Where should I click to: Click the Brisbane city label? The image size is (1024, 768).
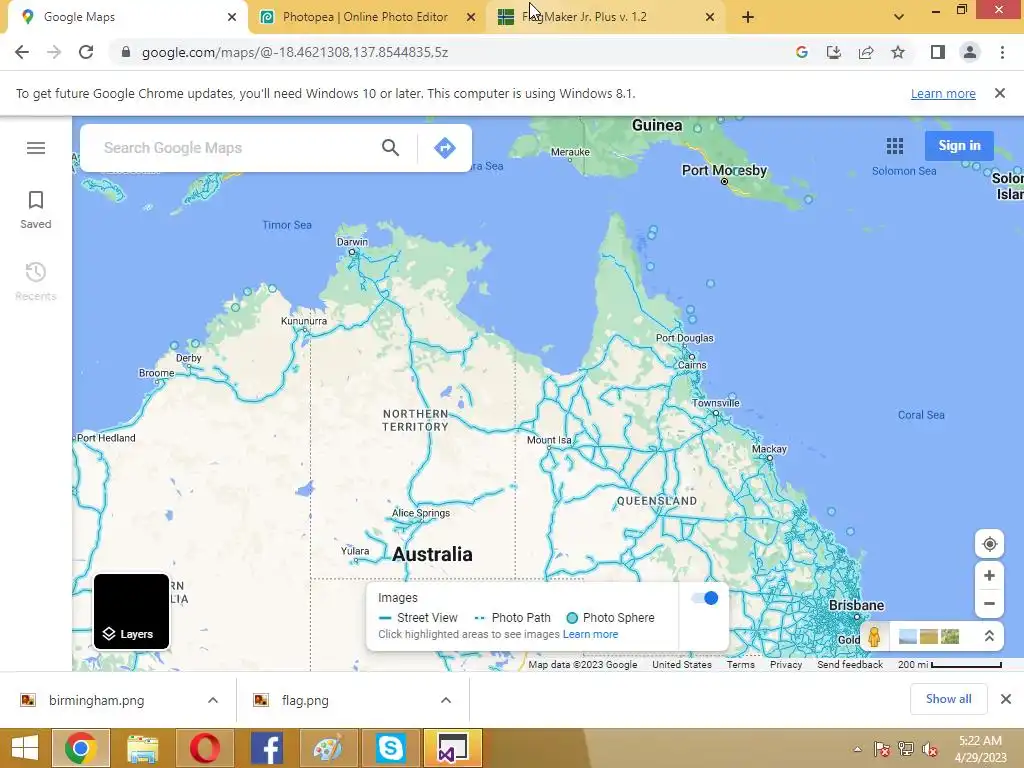[x=856, y=605]
